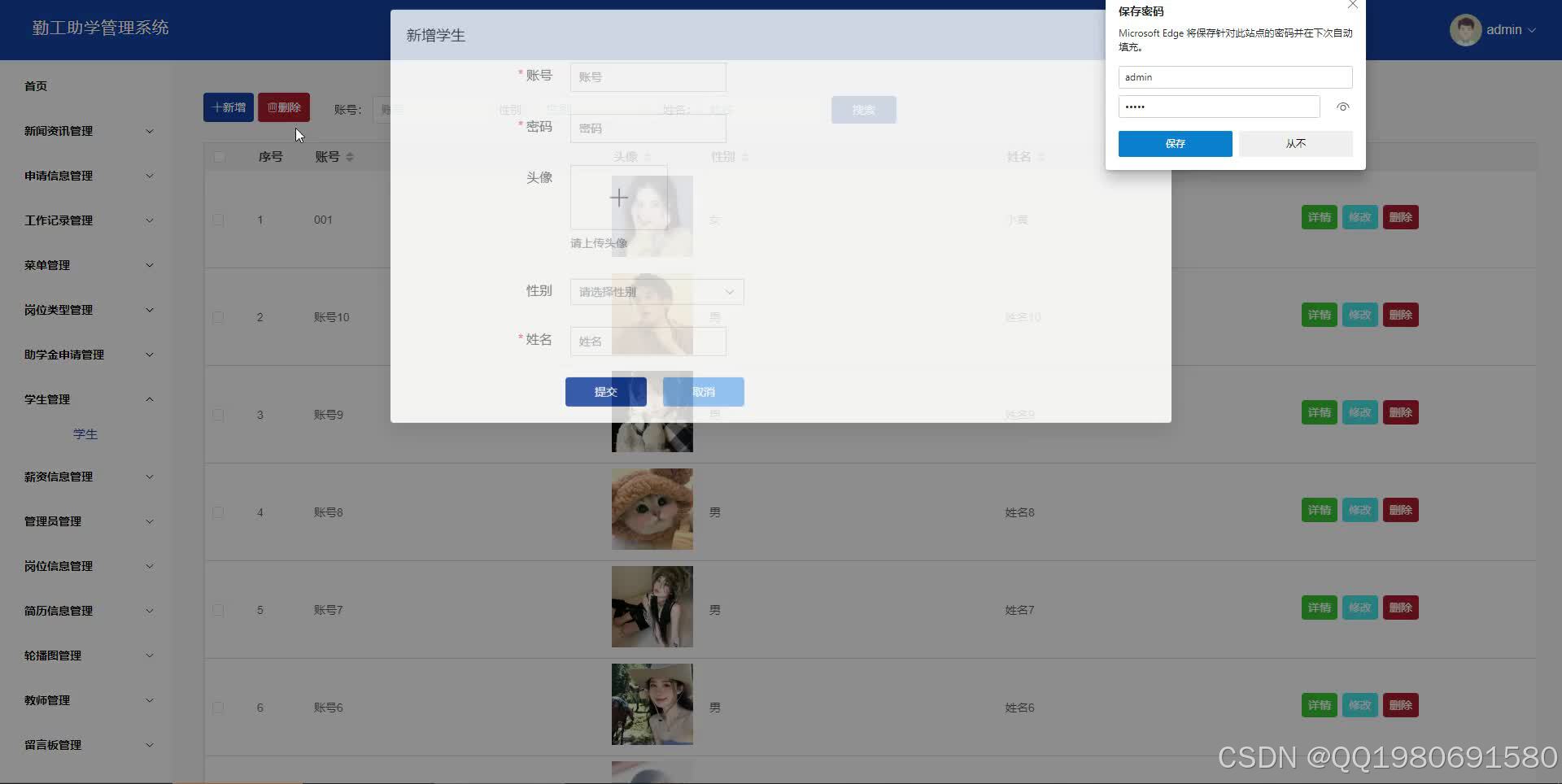
Task: Select 首页 in the sidebar menu
Action: point(36,85)
